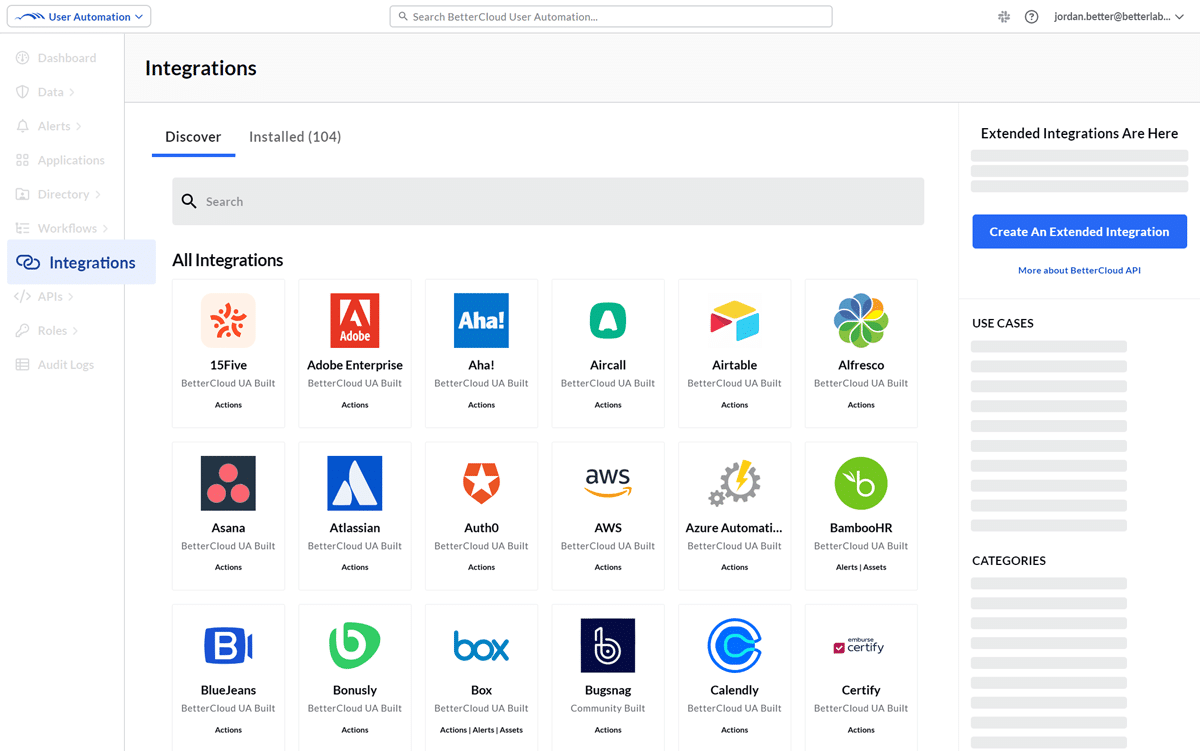Click the Asana integration logo
Screen dimensions: 1200x751
(228, 483)
